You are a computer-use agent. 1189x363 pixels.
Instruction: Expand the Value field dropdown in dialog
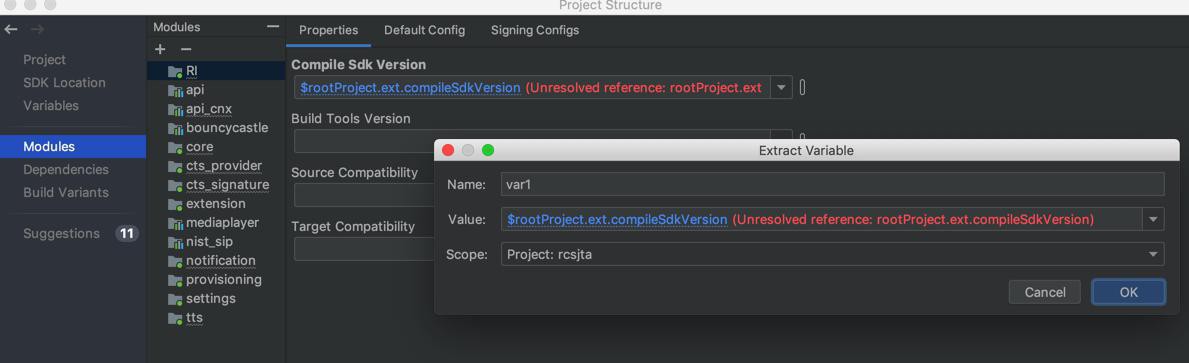[x=1153, y=220]
